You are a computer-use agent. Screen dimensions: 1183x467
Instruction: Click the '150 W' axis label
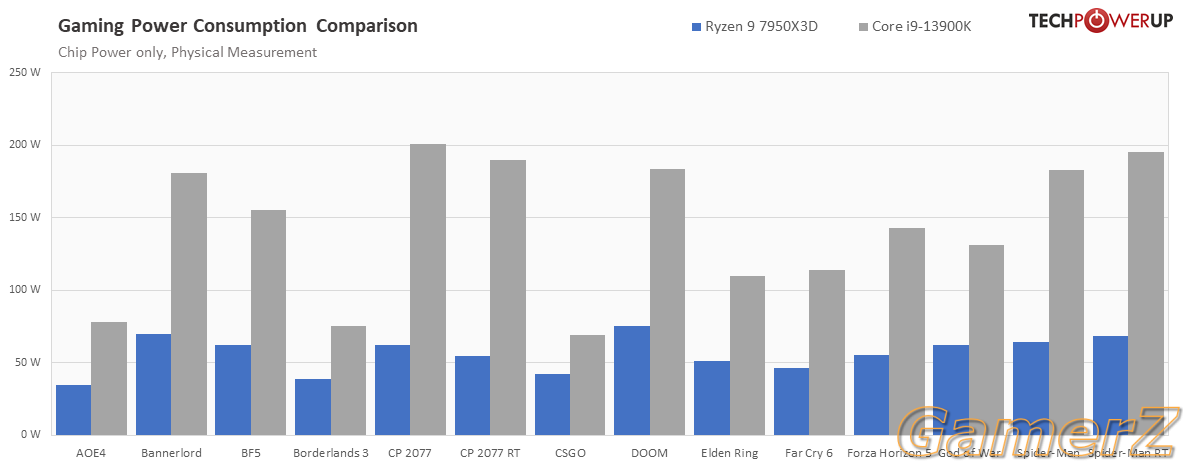tap(25, 218)
